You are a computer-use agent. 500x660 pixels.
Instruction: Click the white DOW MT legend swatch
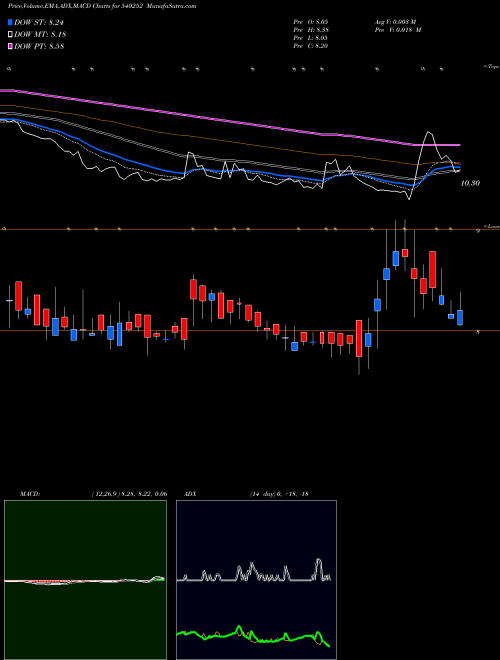point(11,35)
